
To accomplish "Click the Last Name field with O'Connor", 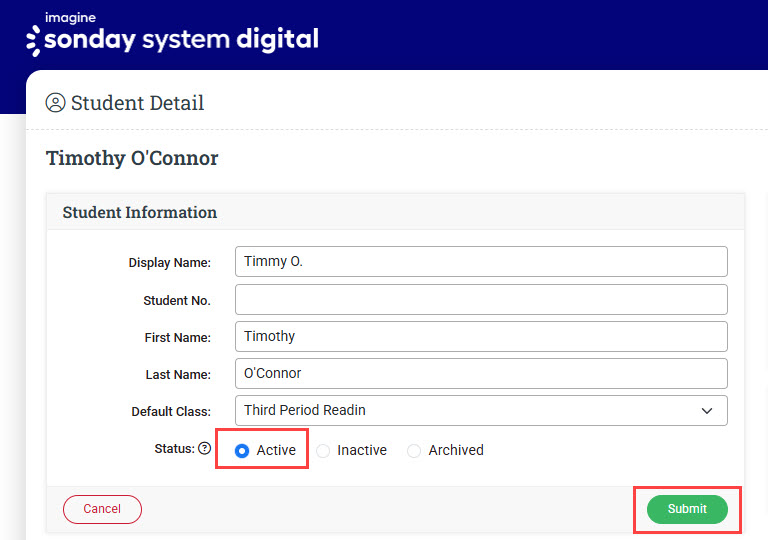I will 480,373.
